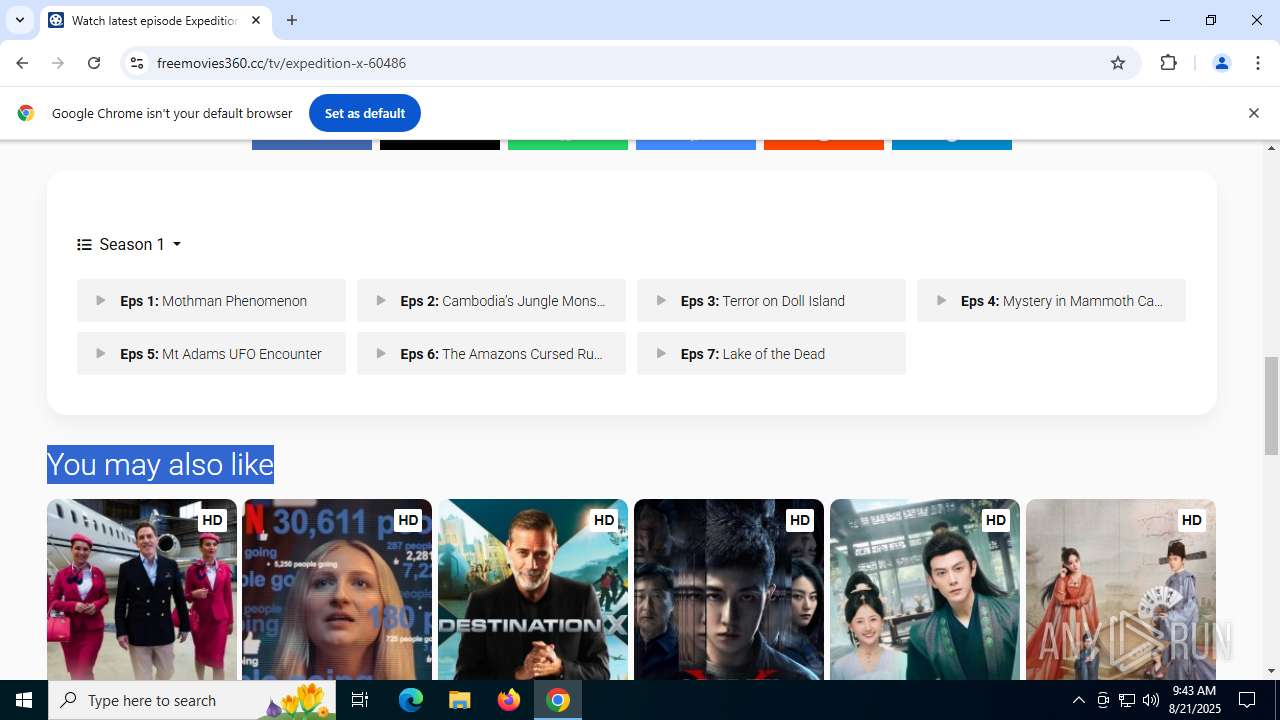View site information icon in address bar

click(137, 63)
